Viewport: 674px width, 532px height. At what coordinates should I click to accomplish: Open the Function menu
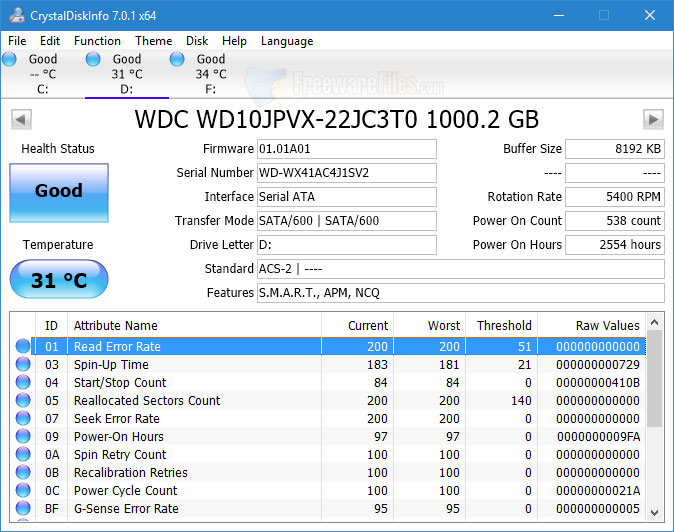(x=97, y=41)
